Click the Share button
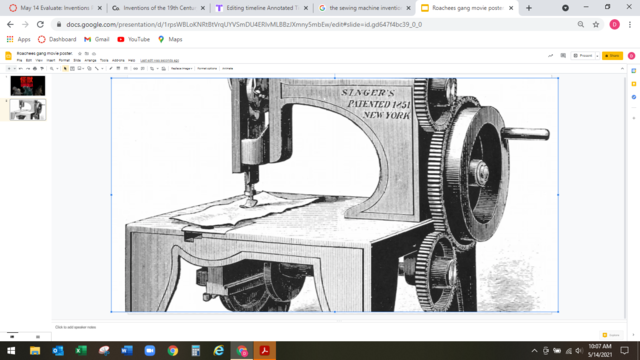 (612, 56)
